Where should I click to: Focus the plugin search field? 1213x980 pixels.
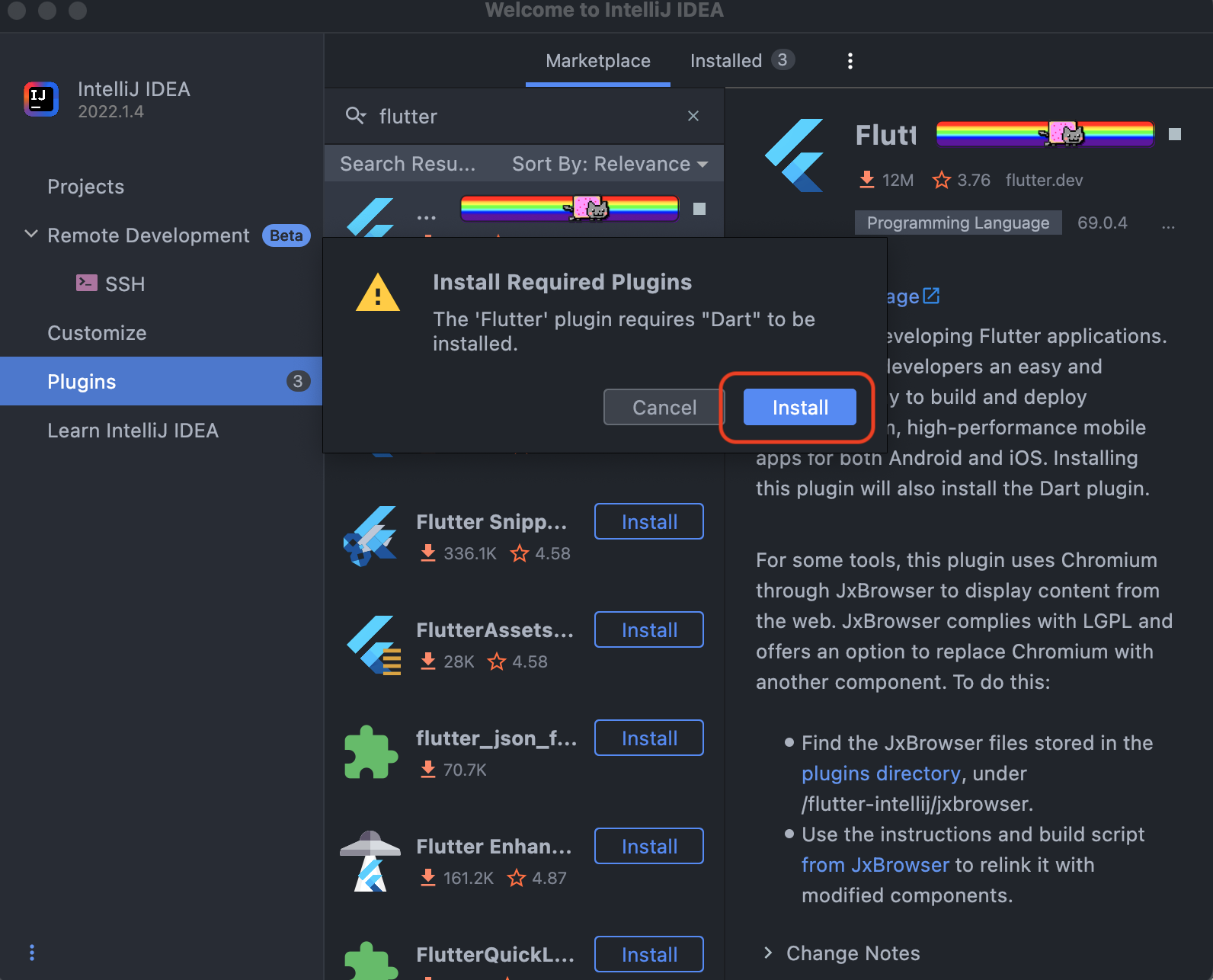[x=526, y=116]
